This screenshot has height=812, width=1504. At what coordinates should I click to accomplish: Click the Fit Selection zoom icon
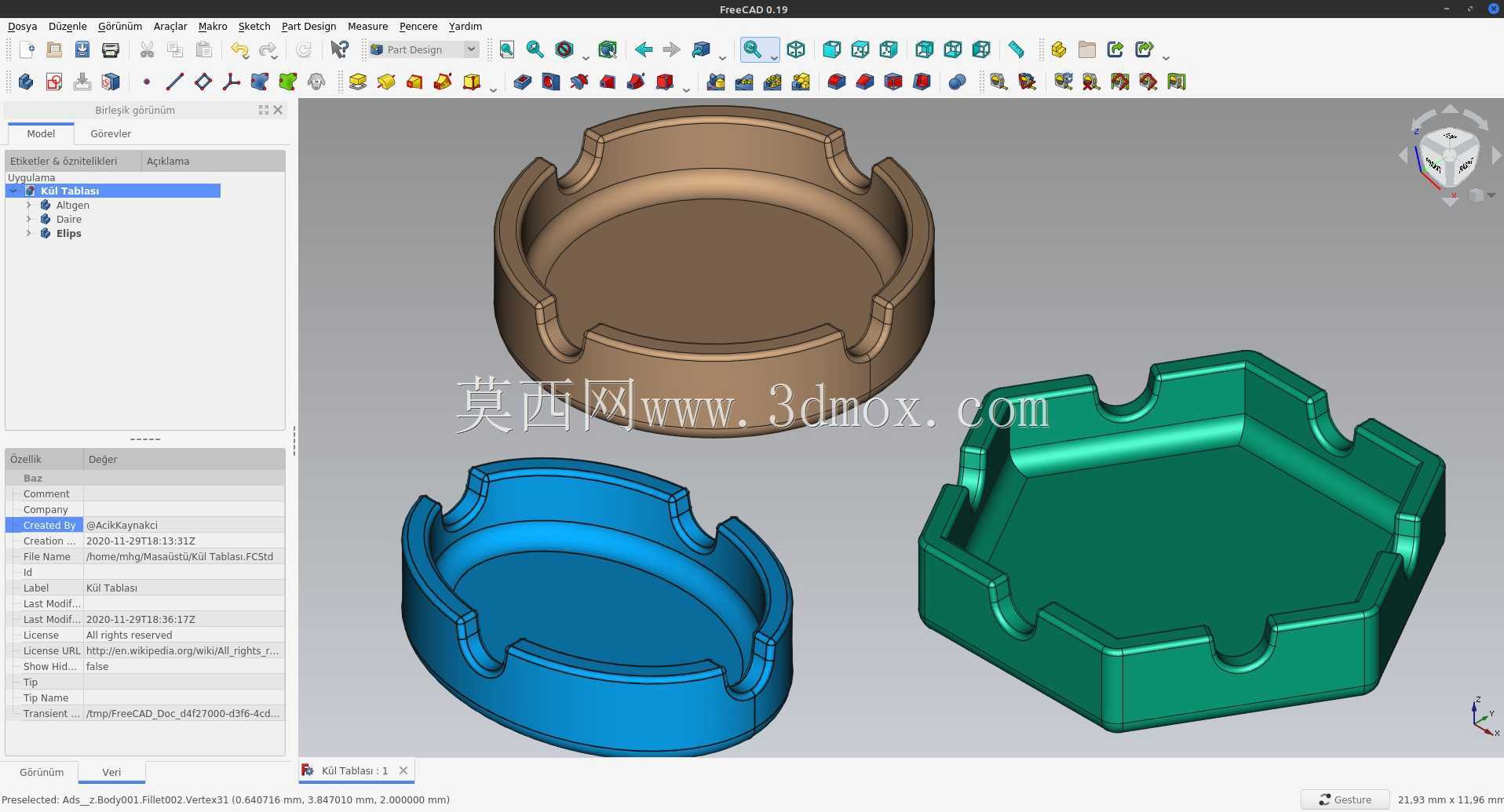click(x=535, y=50)
